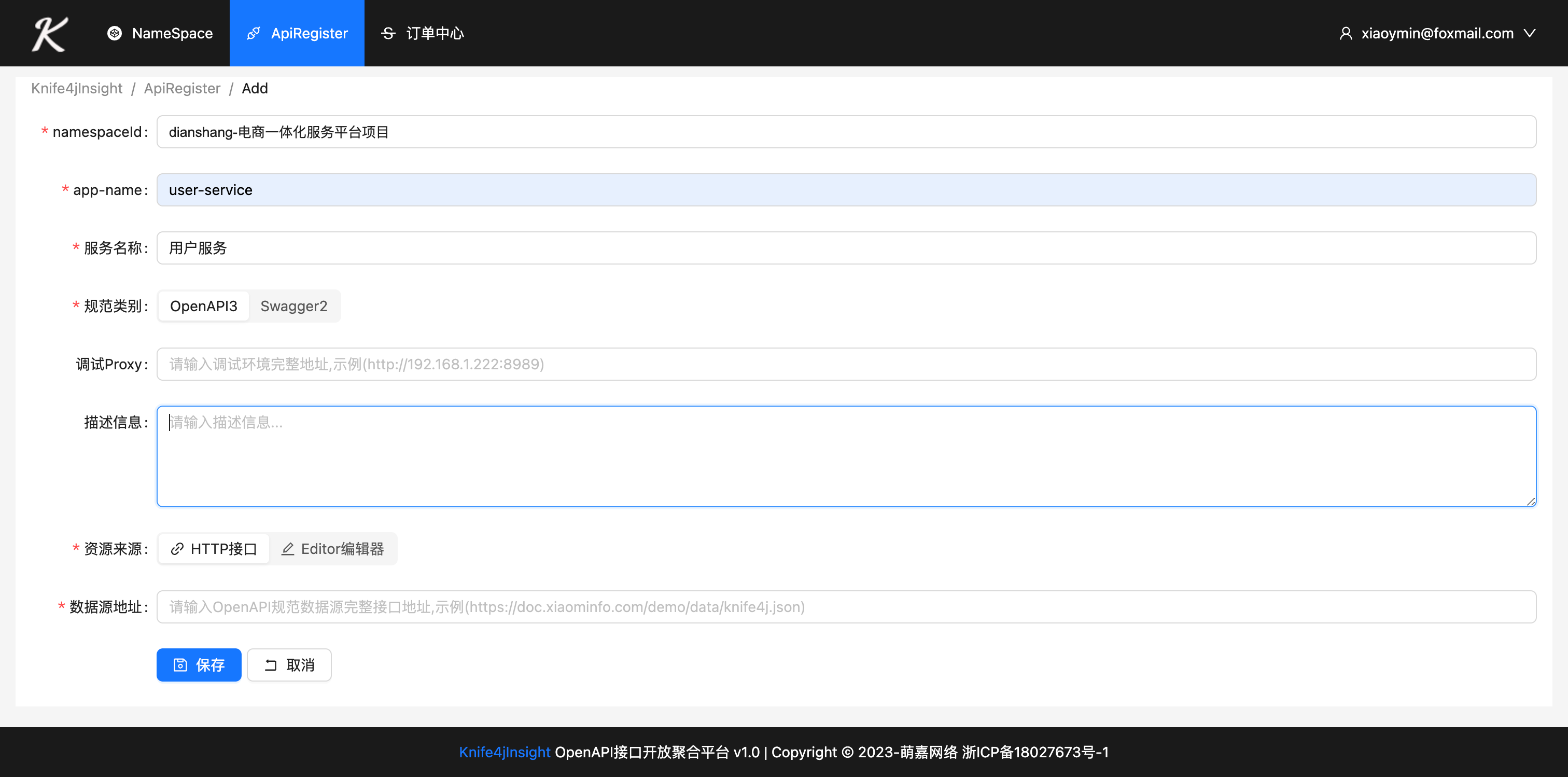Focus the 服务名称 input field

pyautogui.click(x=846, y=248)
